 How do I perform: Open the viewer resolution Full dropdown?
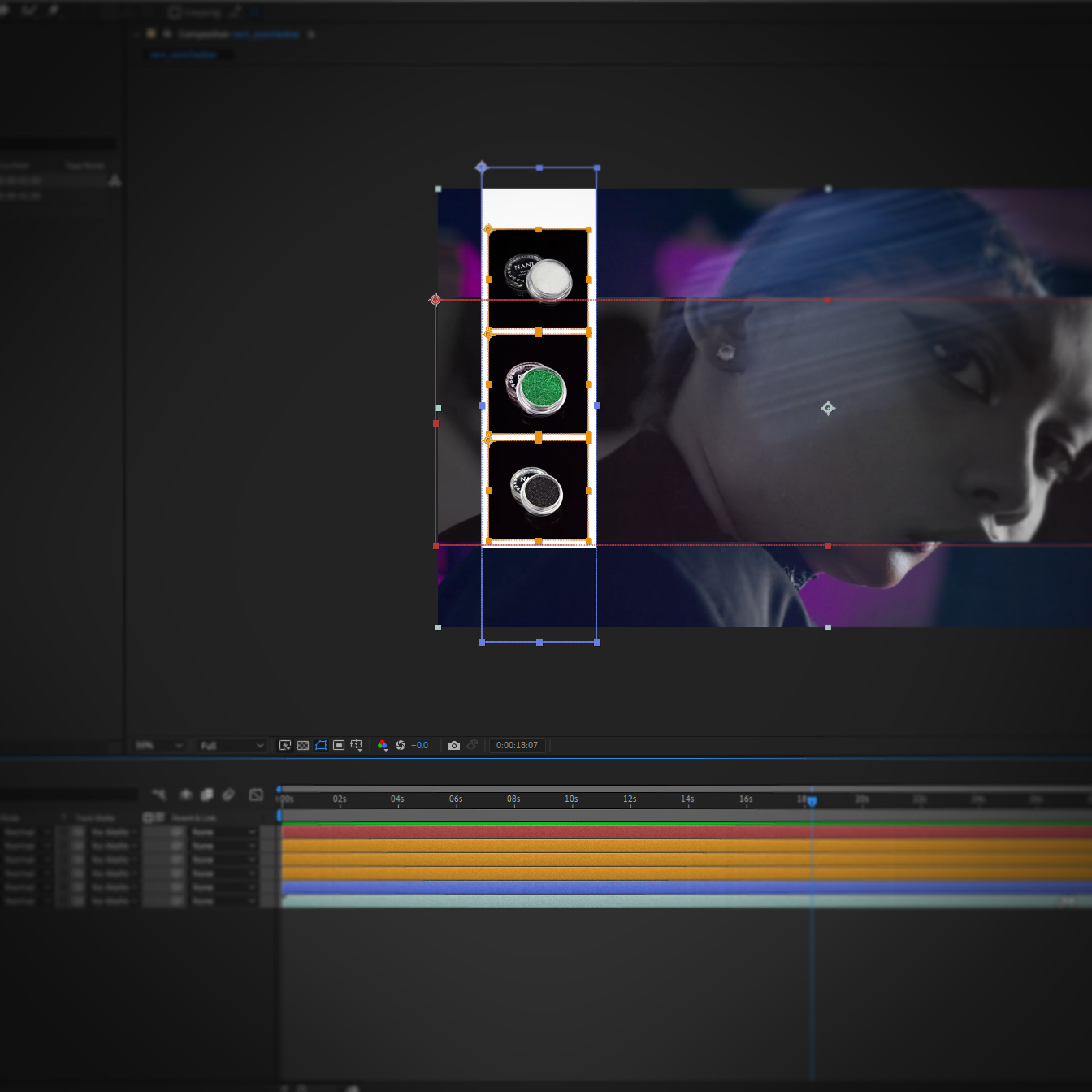(232, 745)
